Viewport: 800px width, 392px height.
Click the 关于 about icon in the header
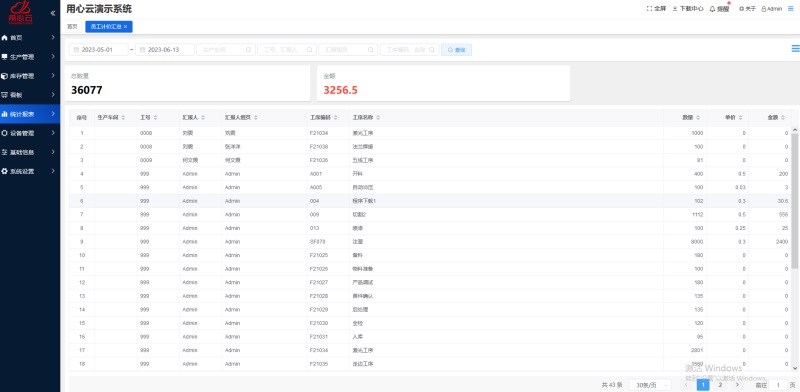point(741,9)
